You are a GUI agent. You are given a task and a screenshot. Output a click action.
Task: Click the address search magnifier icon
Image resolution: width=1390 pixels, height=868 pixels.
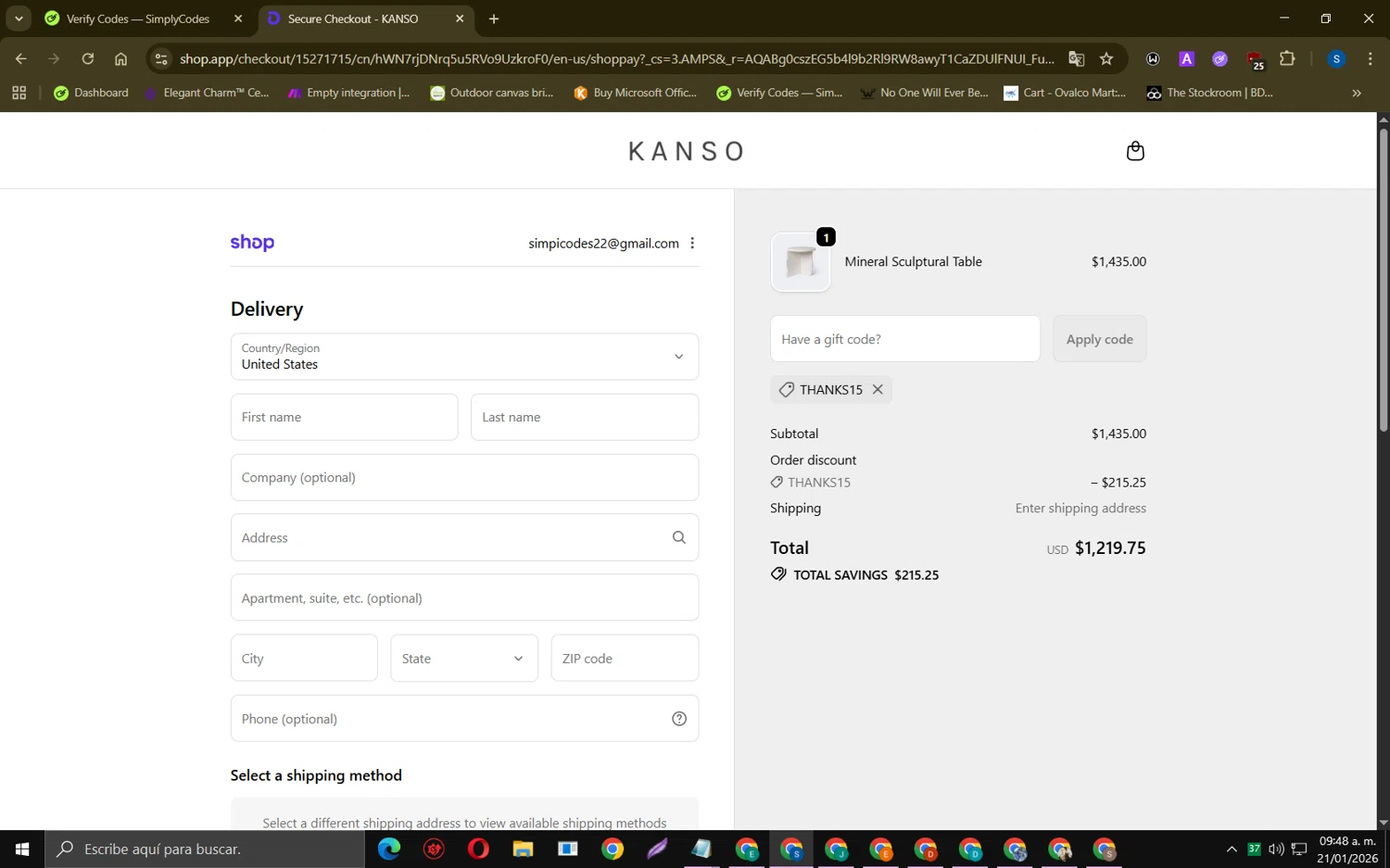tap(679, 538)
